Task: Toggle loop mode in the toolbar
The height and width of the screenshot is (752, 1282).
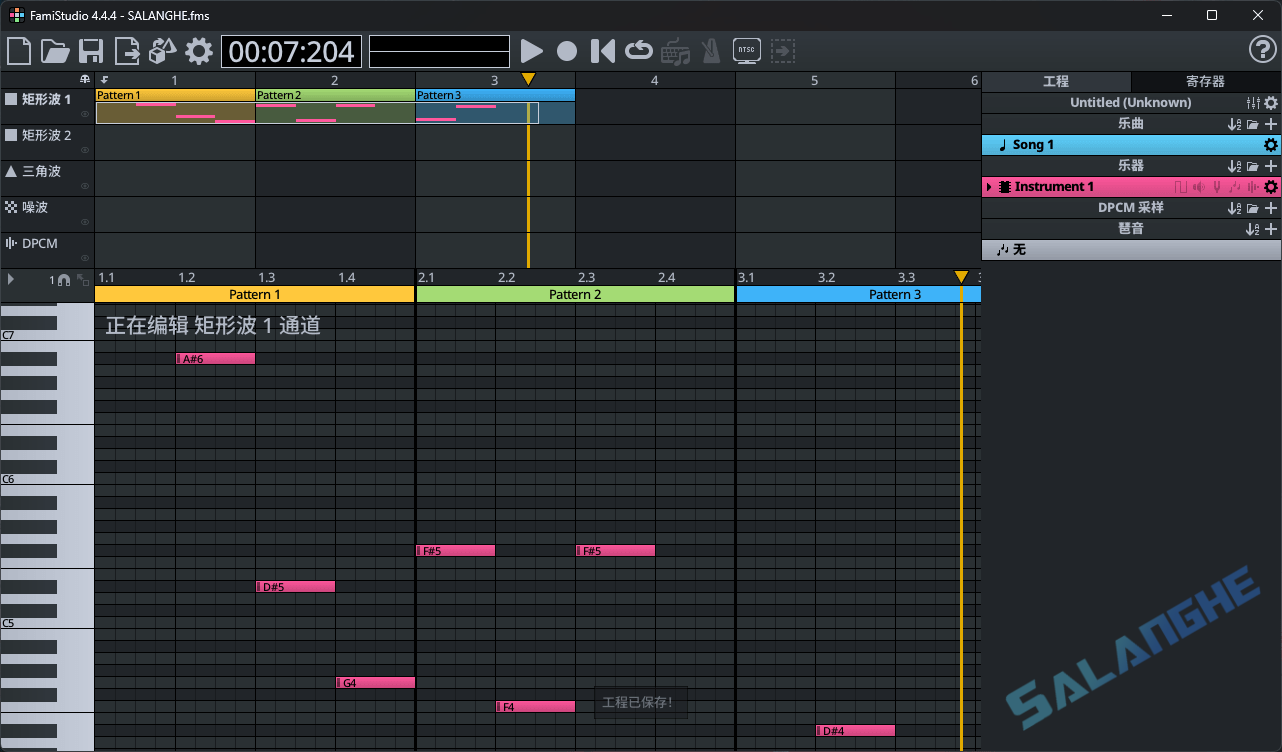Action: [x=639, y=51]
